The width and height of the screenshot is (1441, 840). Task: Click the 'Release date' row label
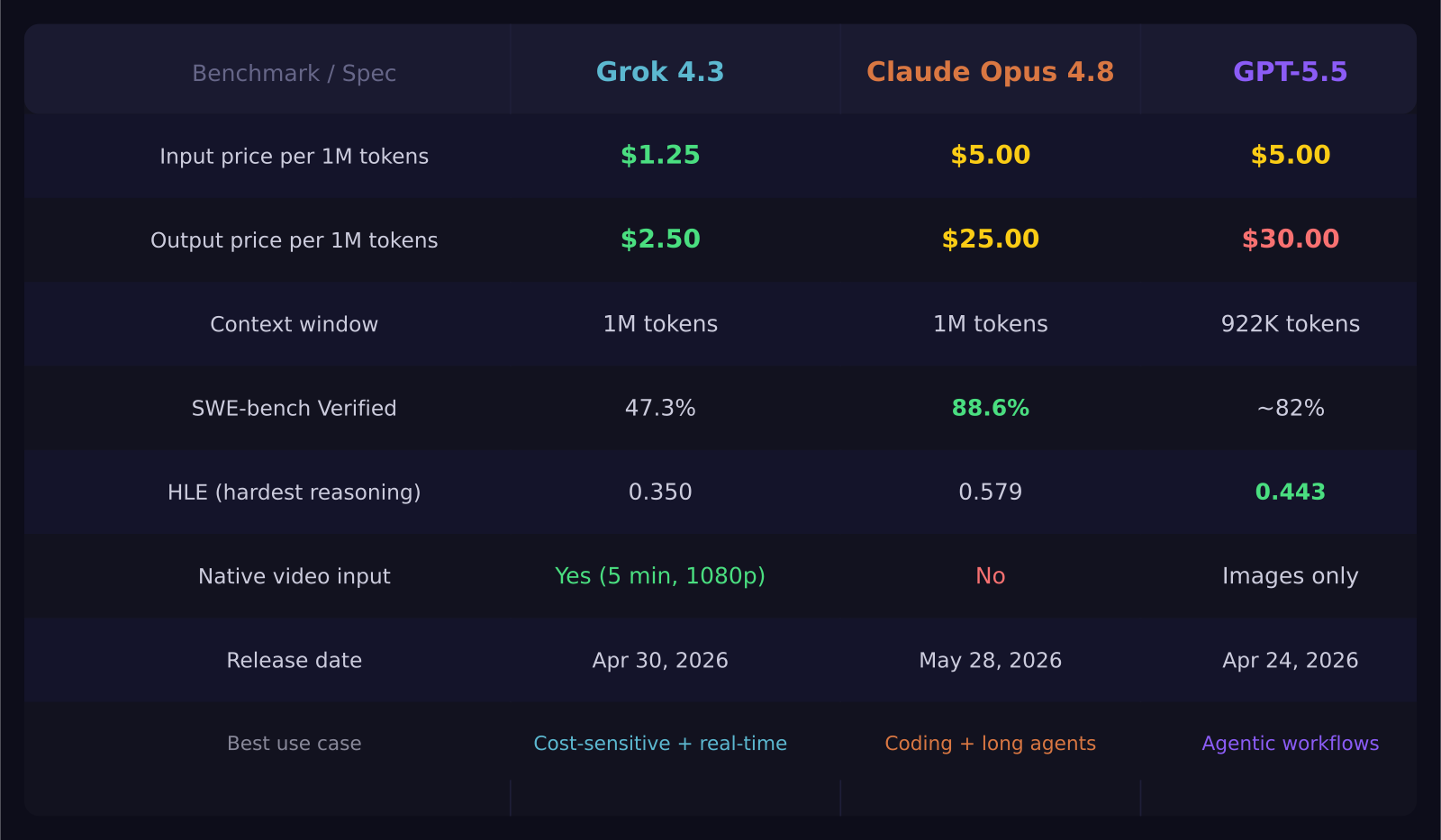(294, 661)
